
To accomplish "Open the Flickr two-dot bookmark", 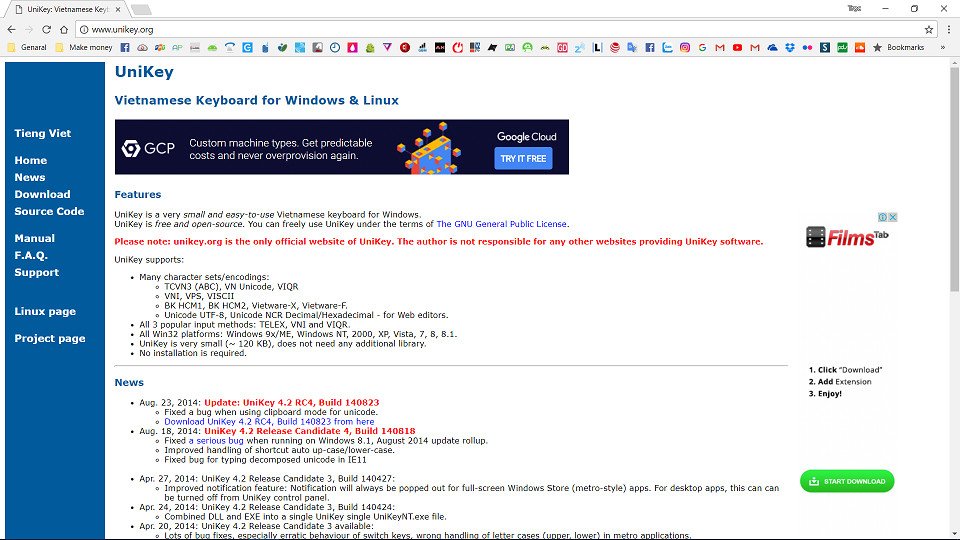I will pos(808,48).
